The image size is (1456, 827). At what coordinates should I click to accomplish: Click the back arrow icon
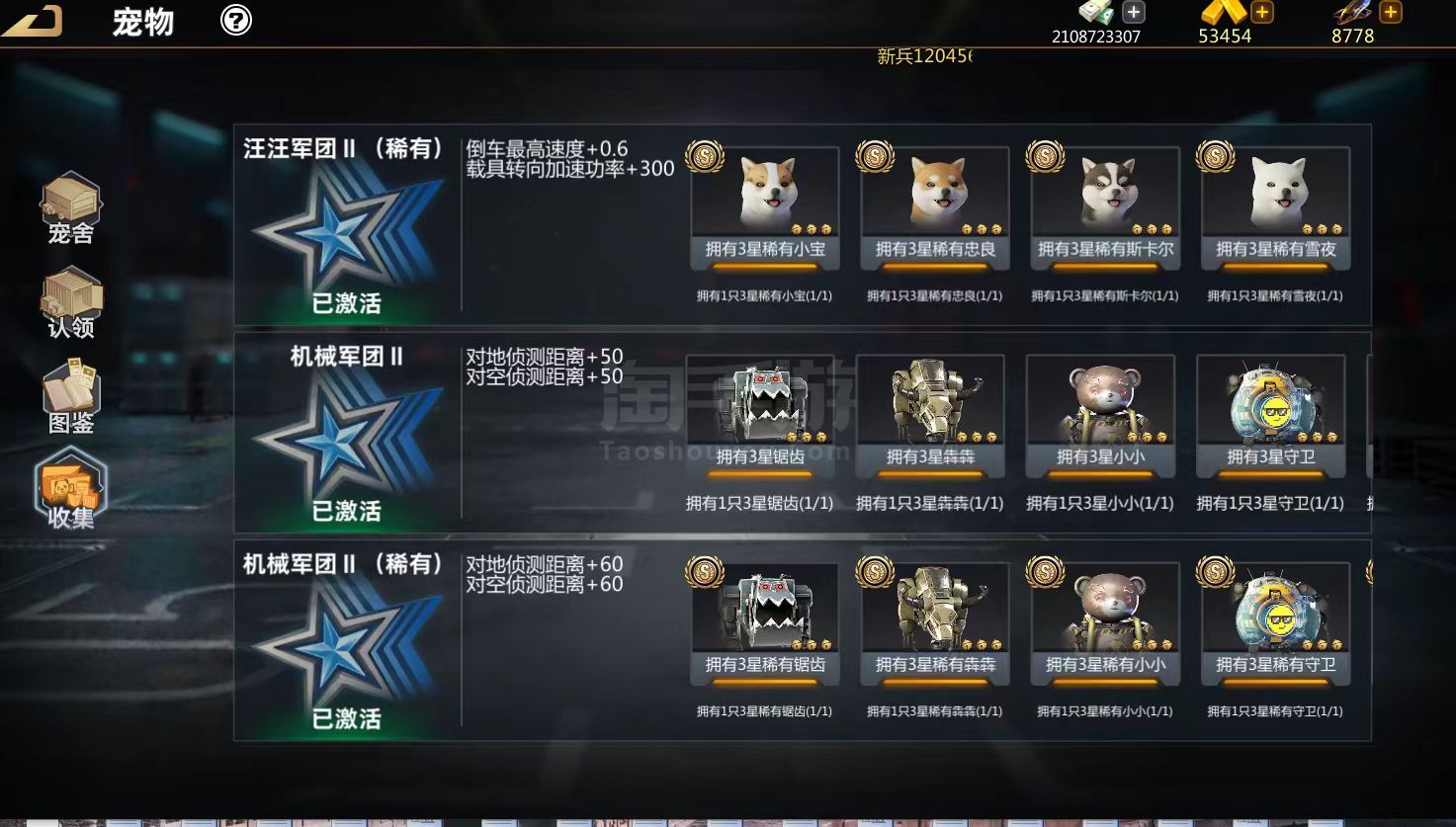click(34, 20)
